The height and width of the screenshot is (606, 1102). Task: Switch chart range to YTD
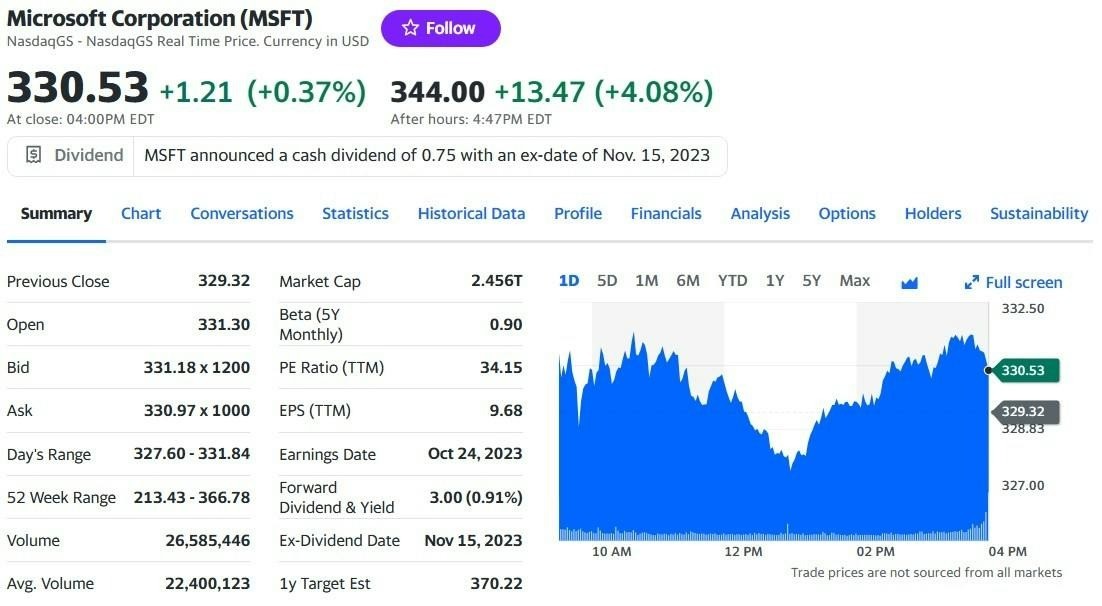coord(733,281)
